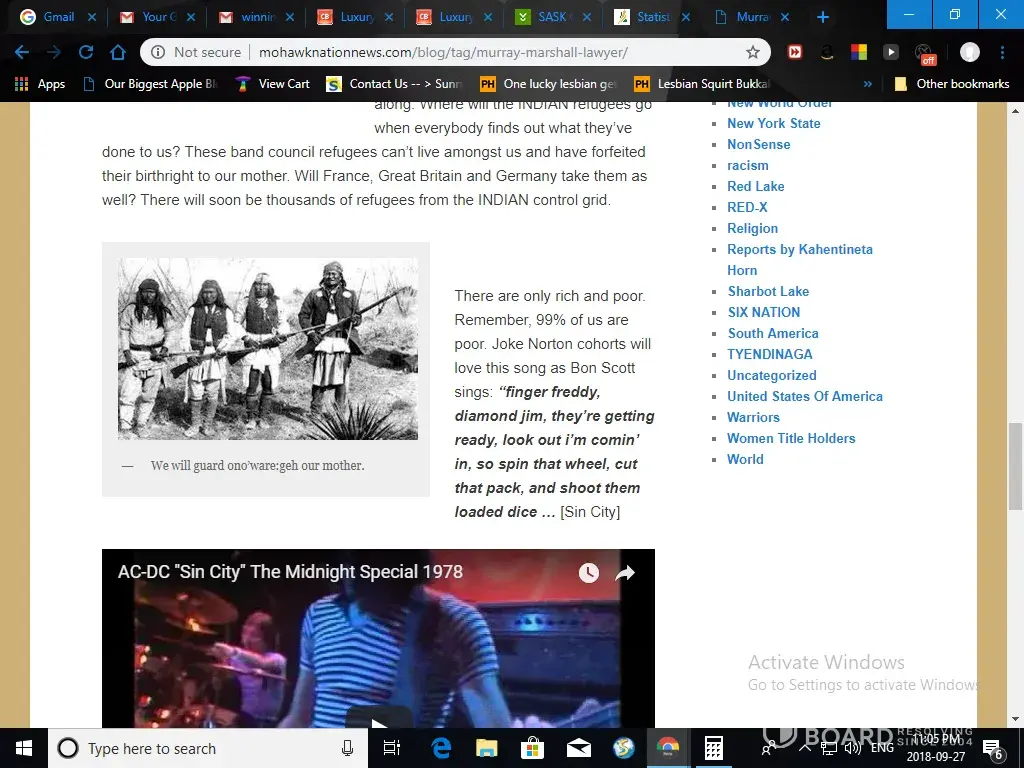Screen dimensions: 1024x768
Task: Share the AC-DC video via arrow icon
Action: 625,572
